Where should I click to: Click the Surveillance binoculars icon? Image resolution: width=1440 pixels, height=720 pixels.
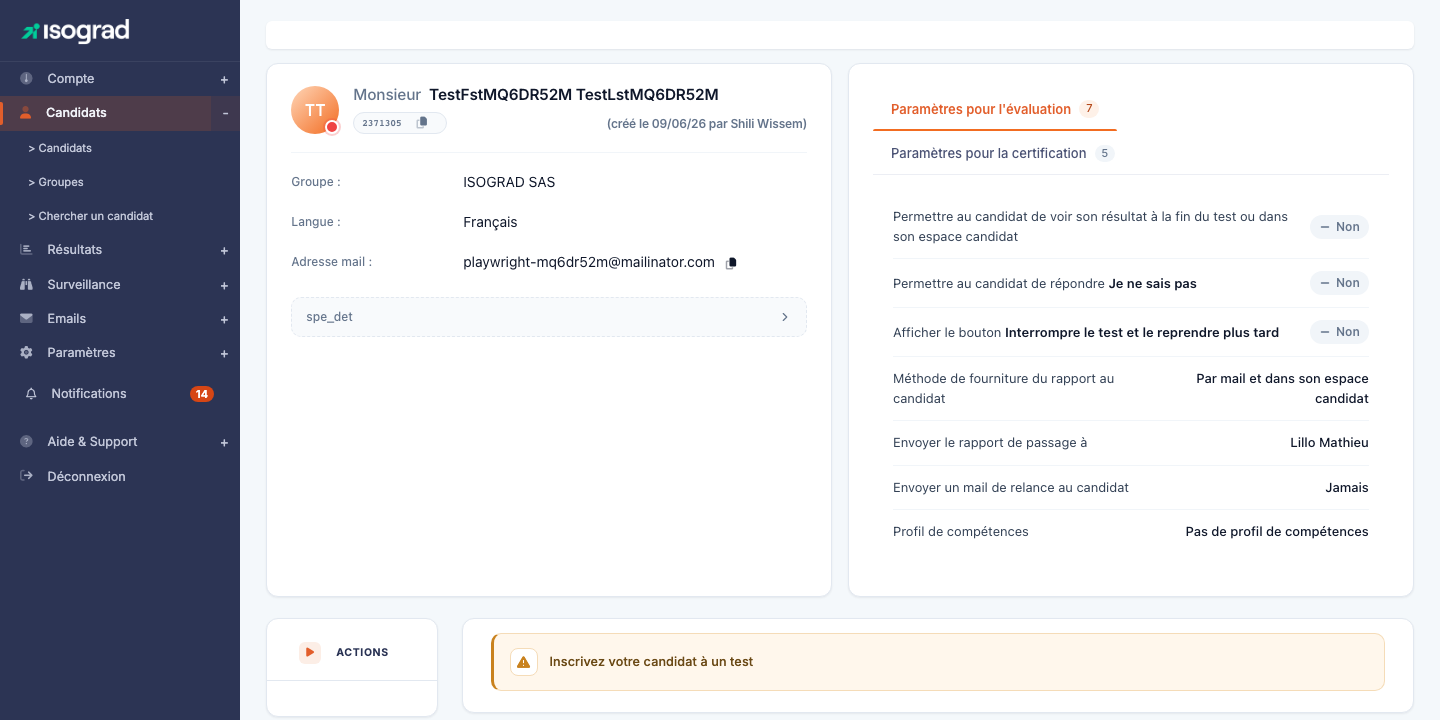[26, 285]
